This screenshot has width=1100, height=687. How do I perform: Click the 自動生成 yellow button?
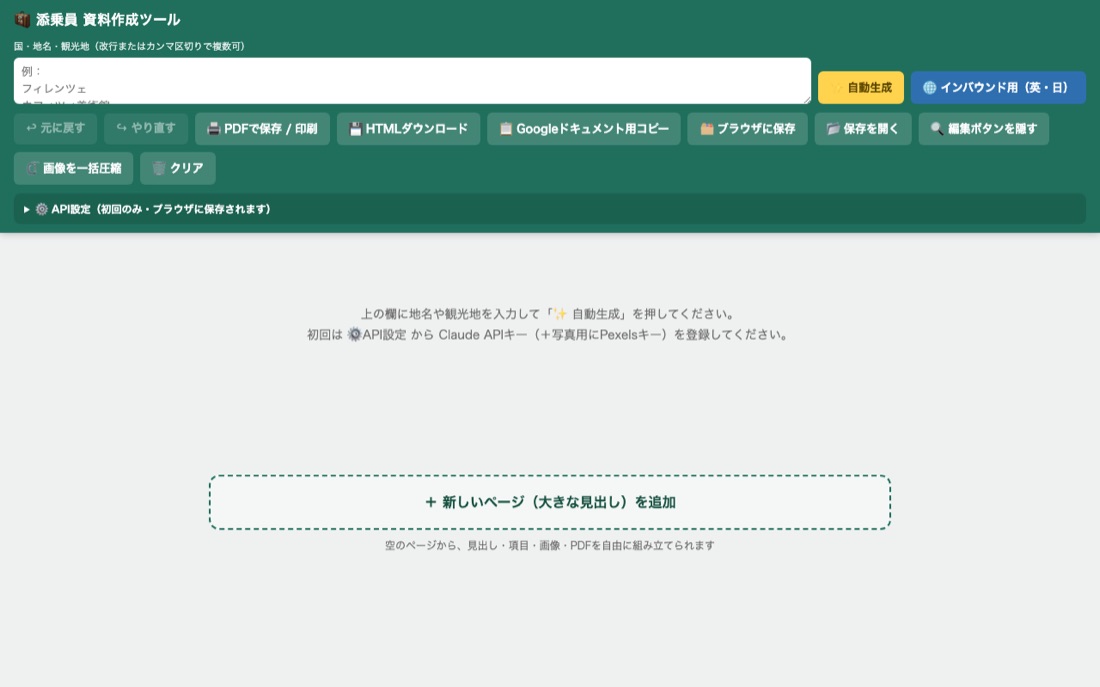pyautogui.click(x=861, y=88)
